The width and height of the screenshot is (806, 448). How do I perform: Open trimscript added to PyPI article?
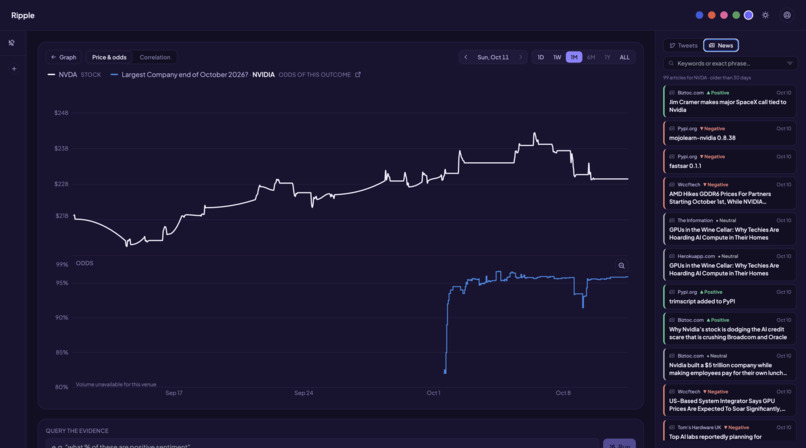730,296
